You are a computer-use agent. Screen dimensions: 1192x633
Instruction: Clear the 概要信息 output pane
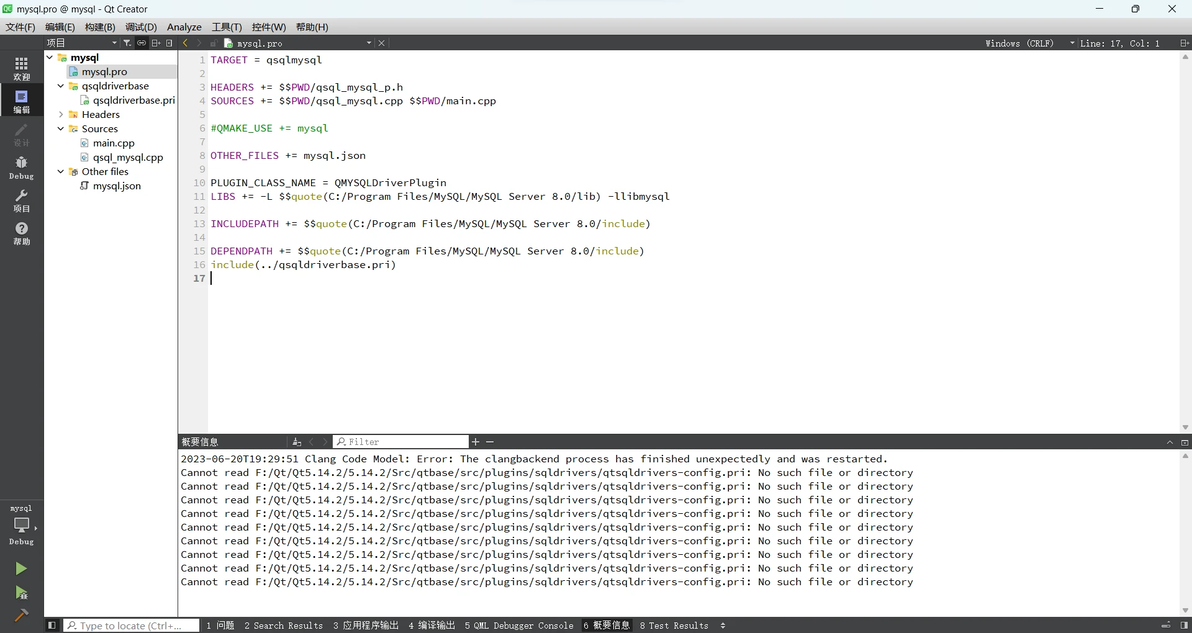(296, 442)
